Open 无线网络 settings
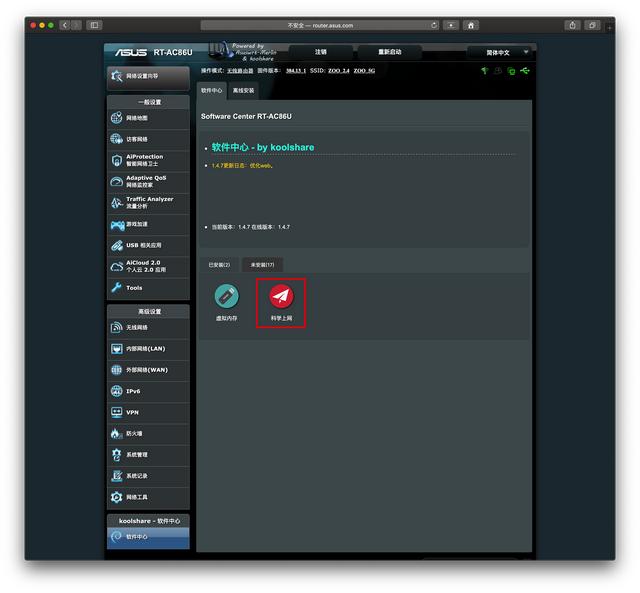 [149, 328]
